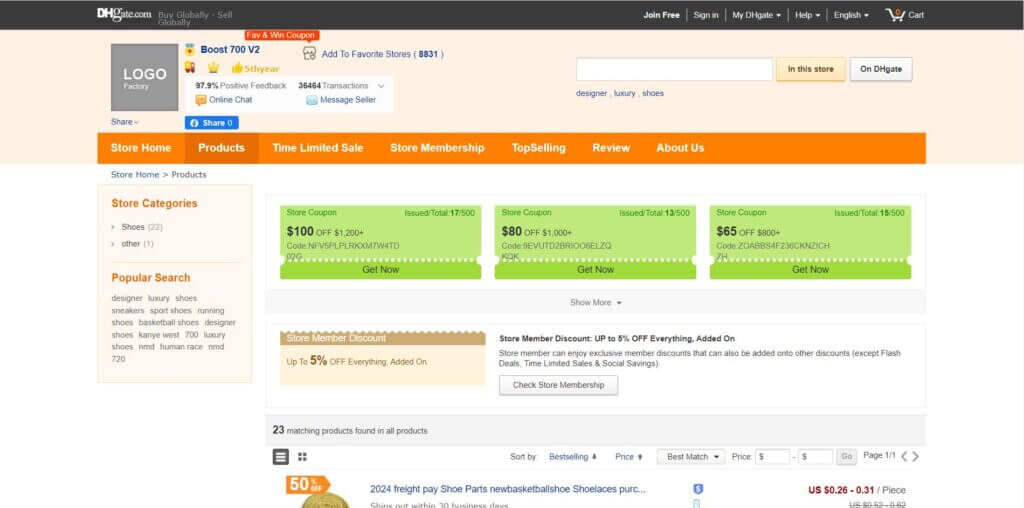Open the Time Limited Sale tab

point(317,148)
